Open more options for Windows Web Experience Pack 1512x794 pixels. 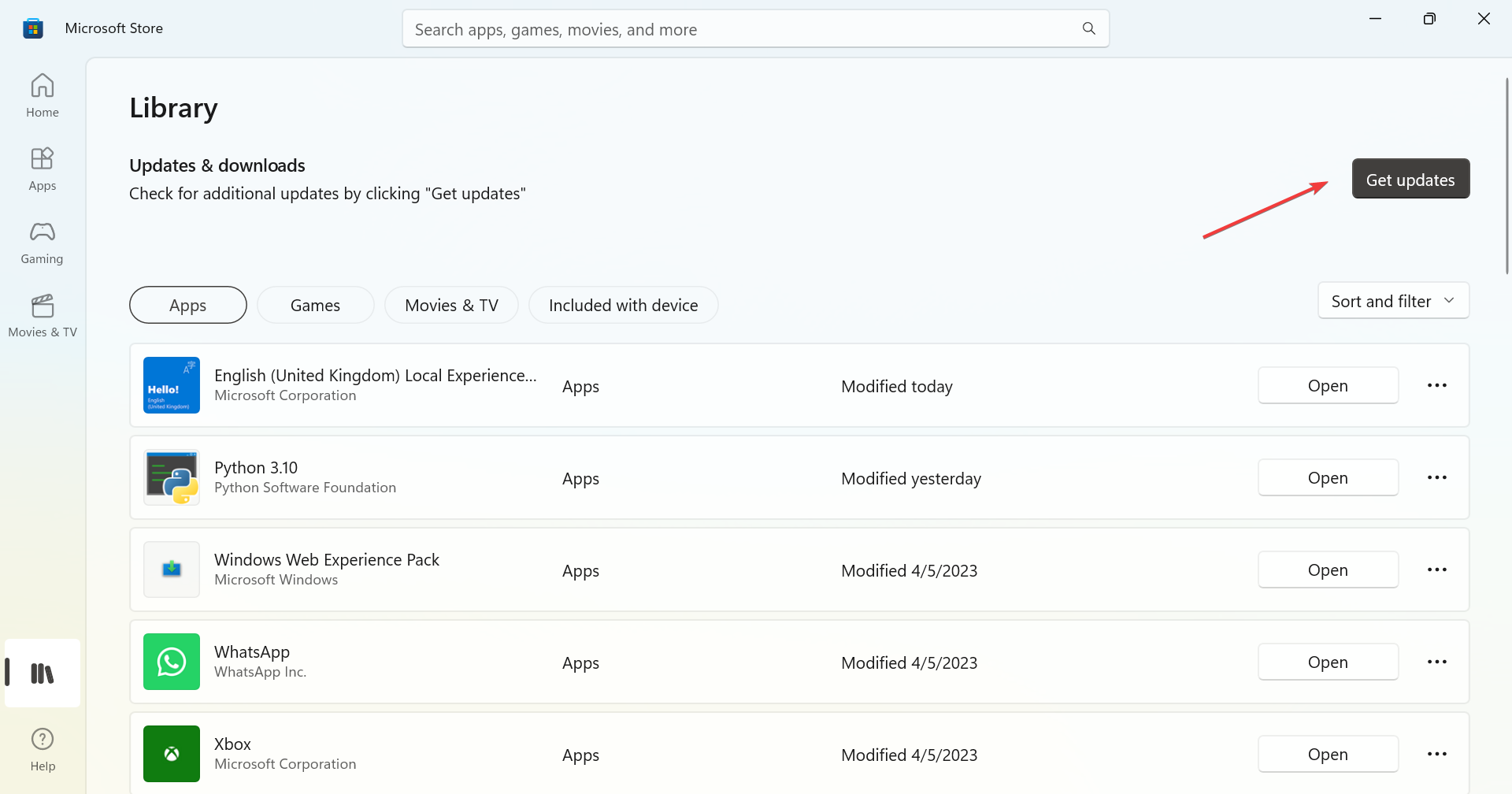click(x=1437, y=570)
